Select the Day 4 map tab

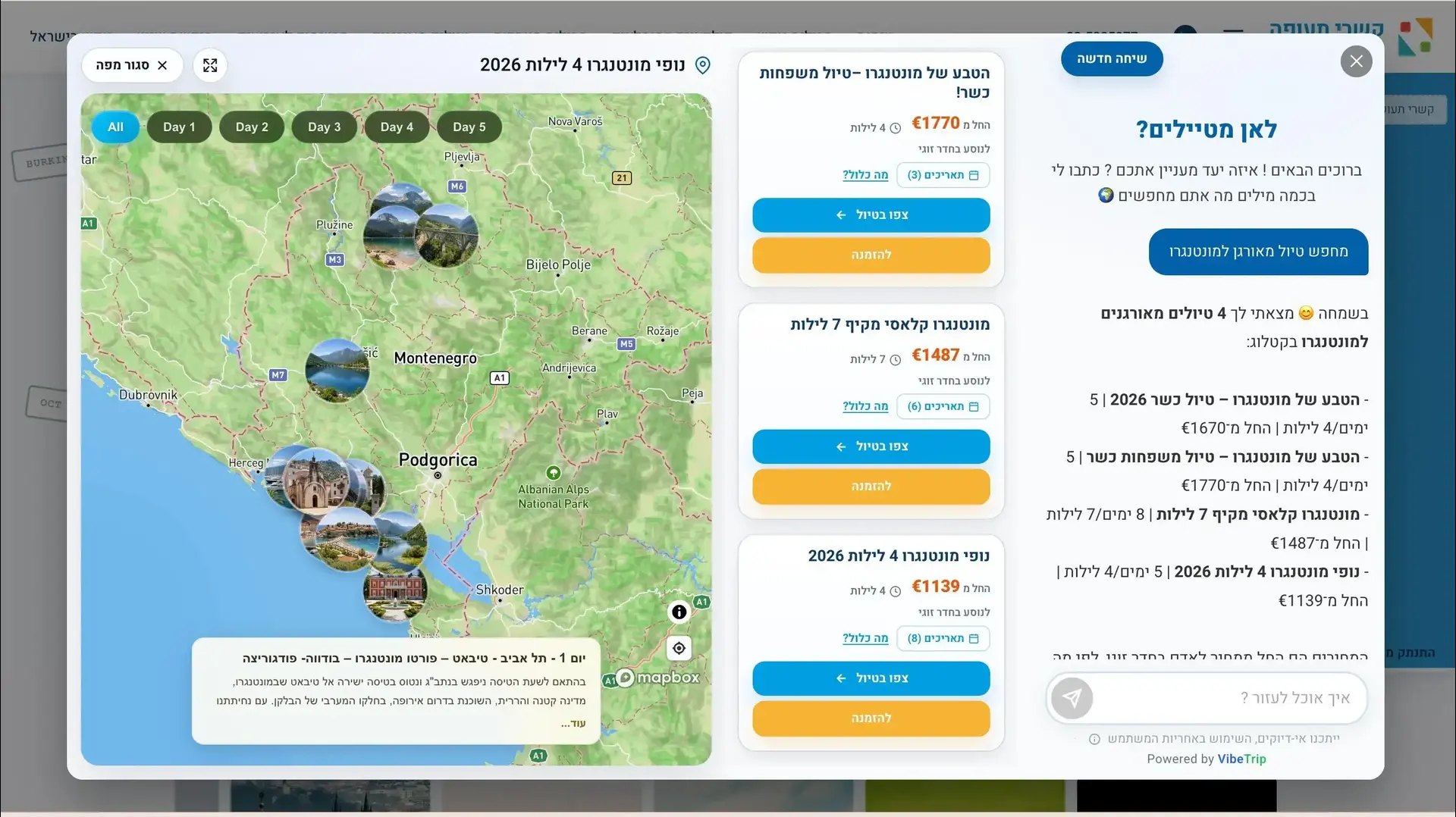(x=397, y=127)
